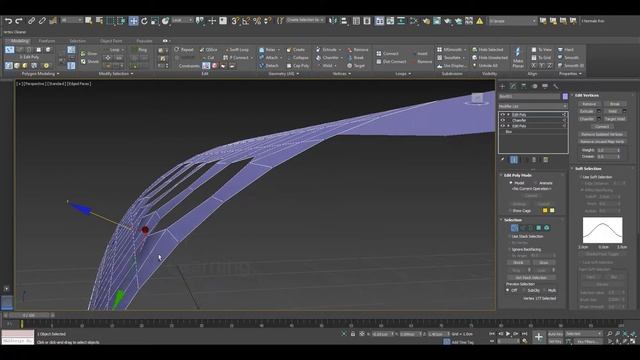640x360 pixels.
Task: Open the Hierarchy tab in command panel
Action: [x=524, y=86]
